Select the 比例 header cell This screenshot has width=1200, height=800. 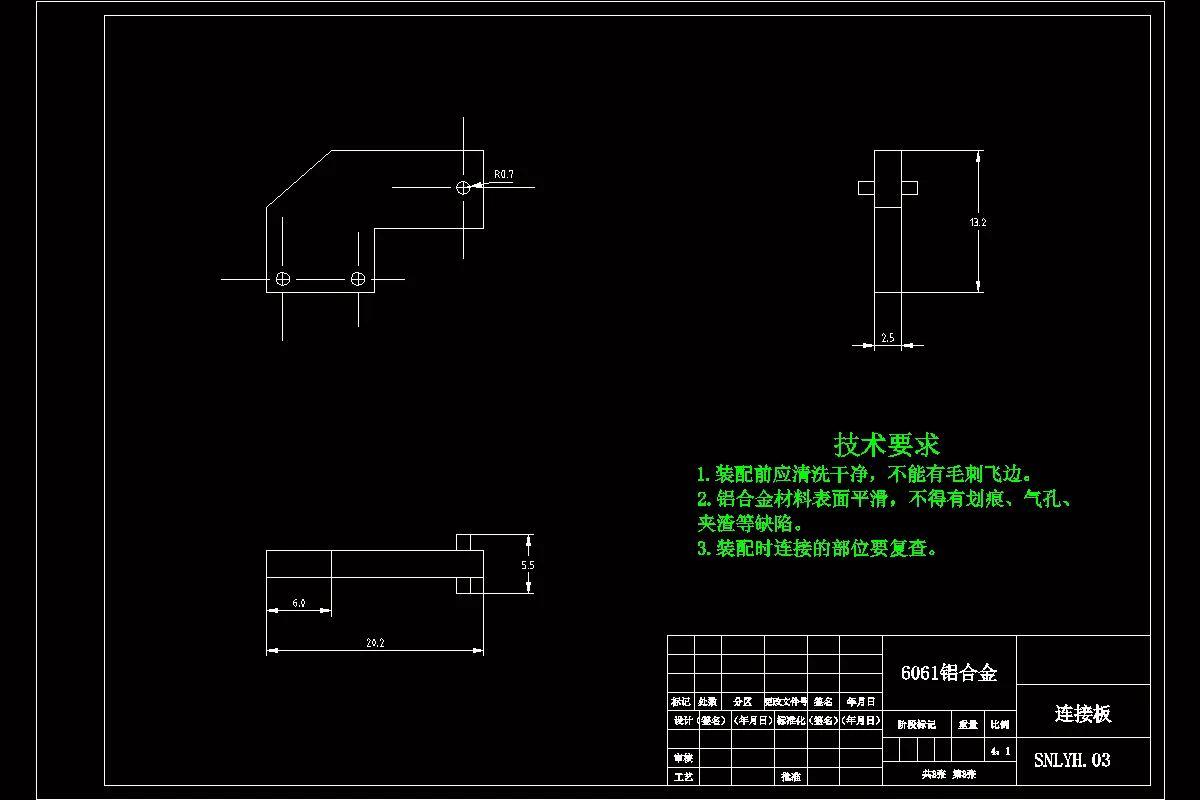tap(1000, 724)
